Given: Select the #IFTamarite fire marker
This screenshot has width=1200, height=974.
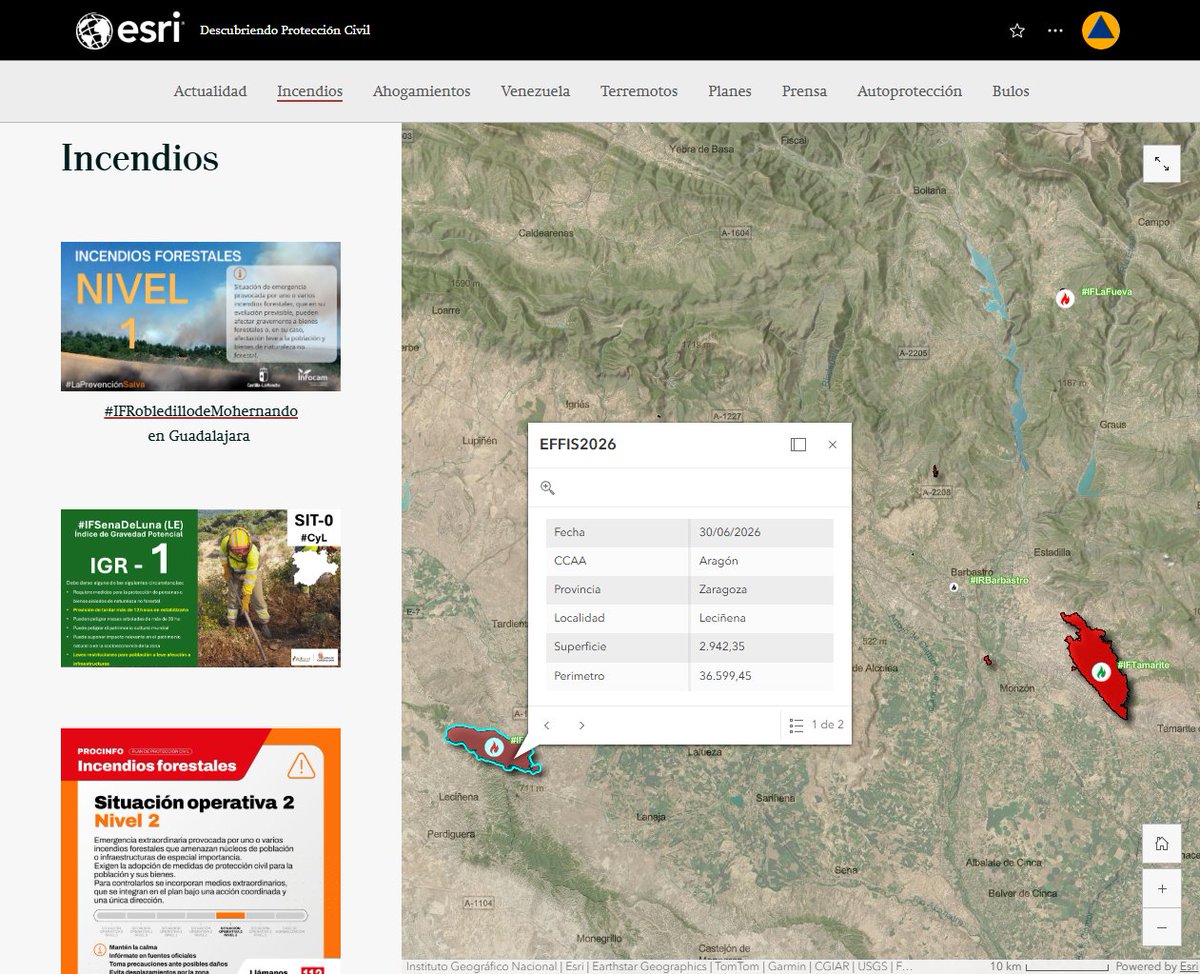Looking at the screenshot, I should [x=1101, y=672].
